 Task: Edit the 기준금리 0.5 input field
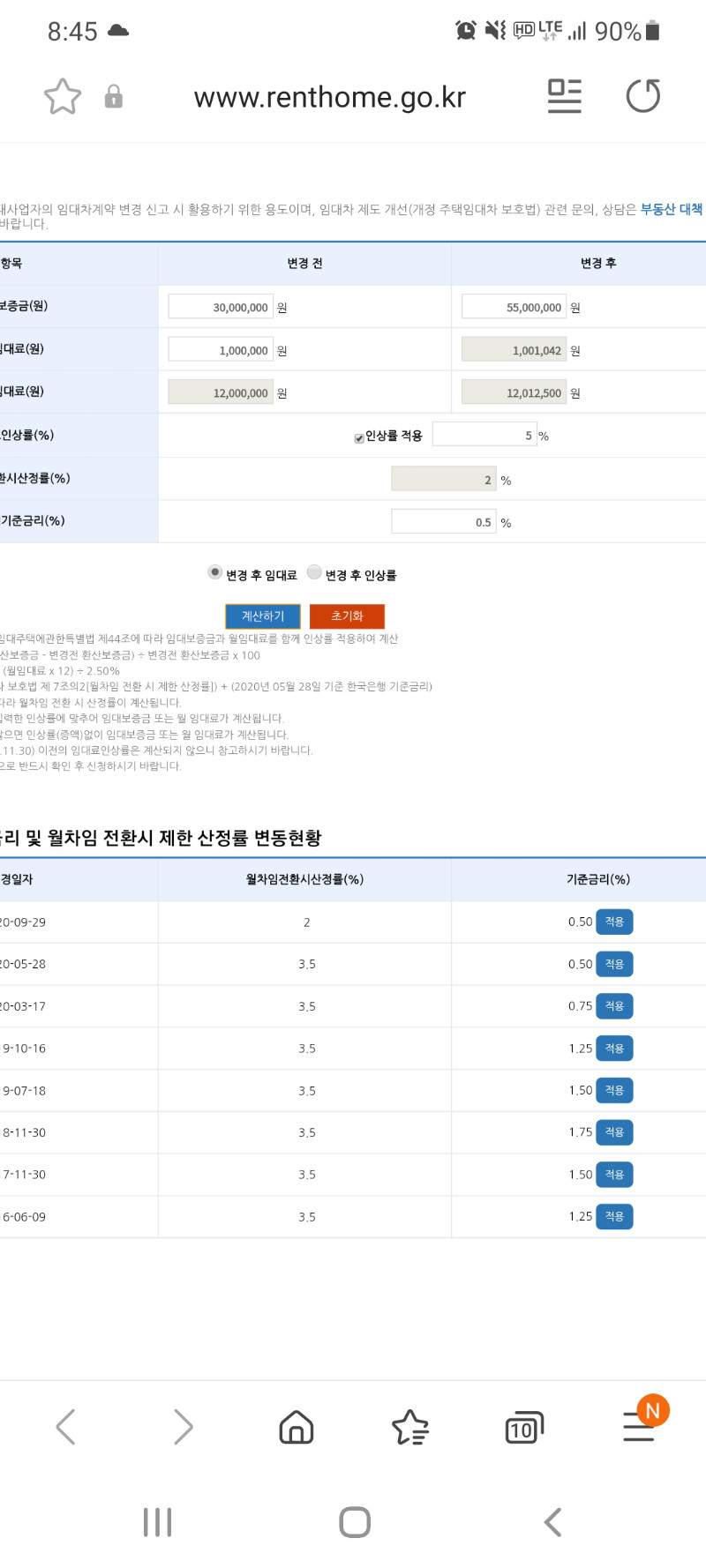click(x=444, y=522)
